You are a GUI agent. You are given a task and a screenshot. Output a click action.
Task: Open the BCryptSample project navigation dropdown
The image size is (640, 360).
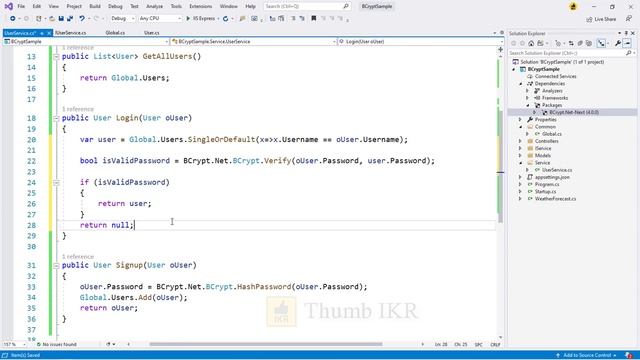click(86, 42)
